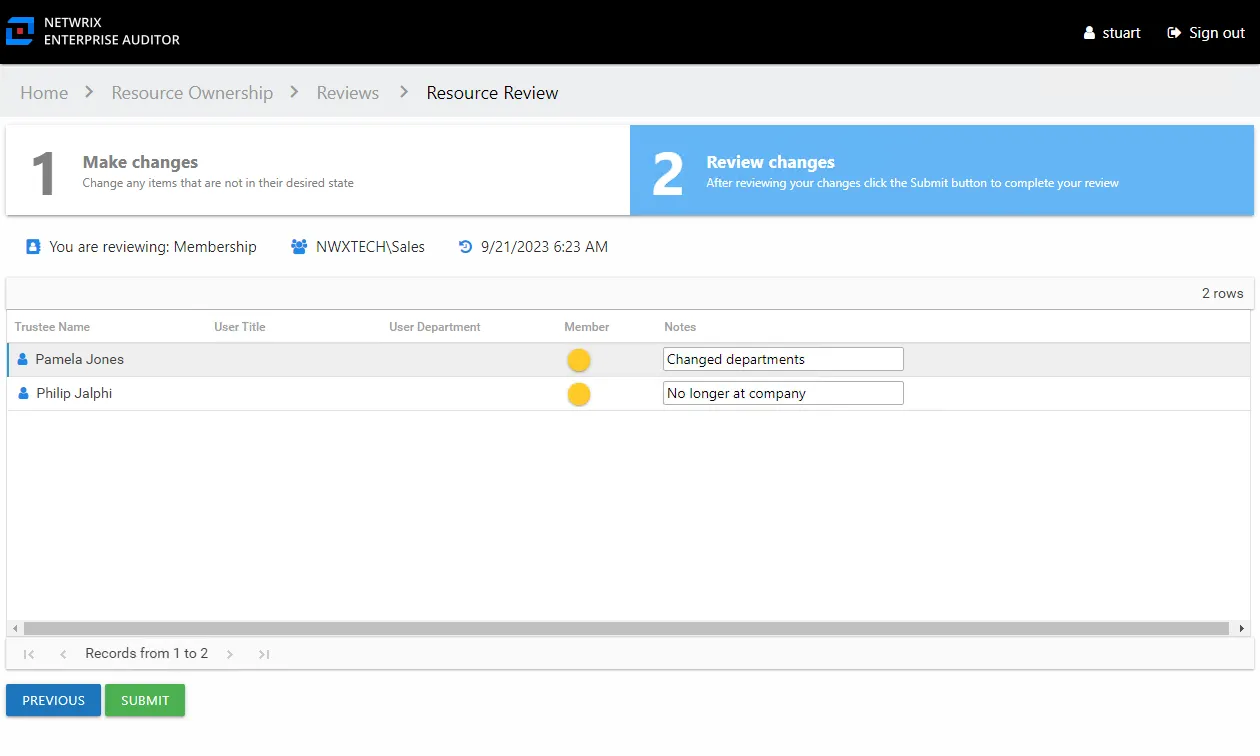The width and height of the screenshot is (1260, 756).
Task: Sort by the User Department column header
Action: tap(435, 327)
